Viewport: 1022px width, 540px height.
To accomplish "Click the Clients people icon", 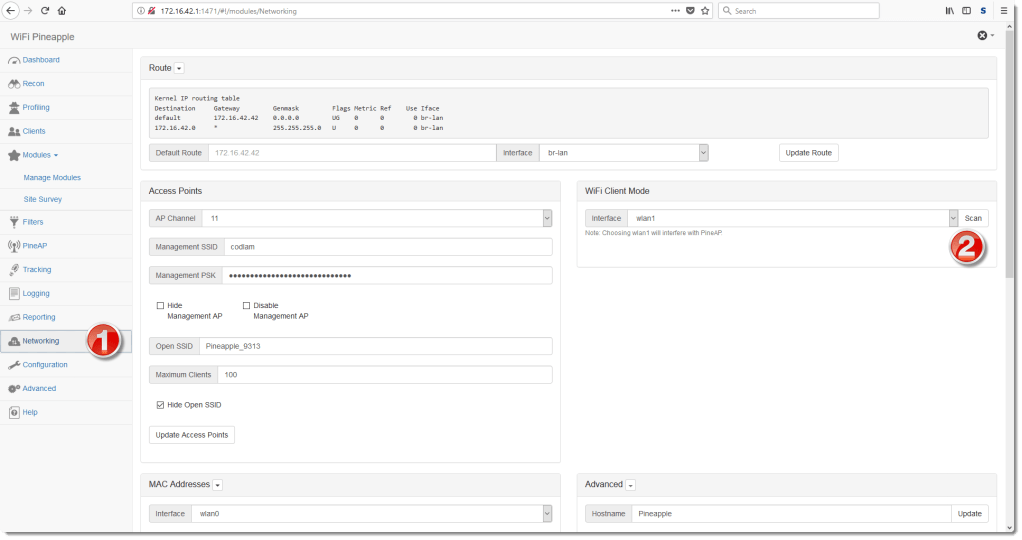I will pos(14,132).
